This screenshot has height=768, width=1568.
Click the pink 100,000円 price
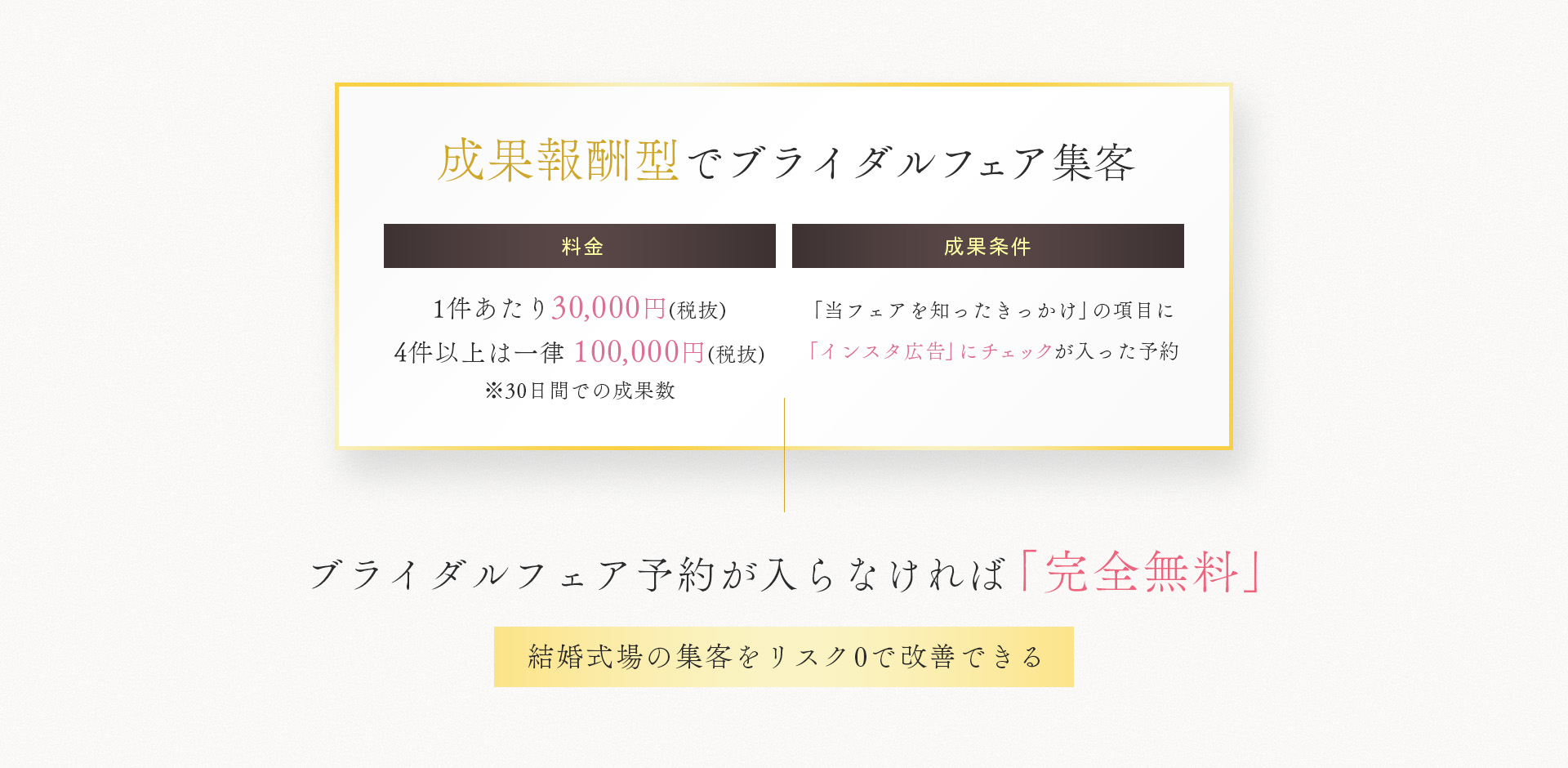[639, 352]
